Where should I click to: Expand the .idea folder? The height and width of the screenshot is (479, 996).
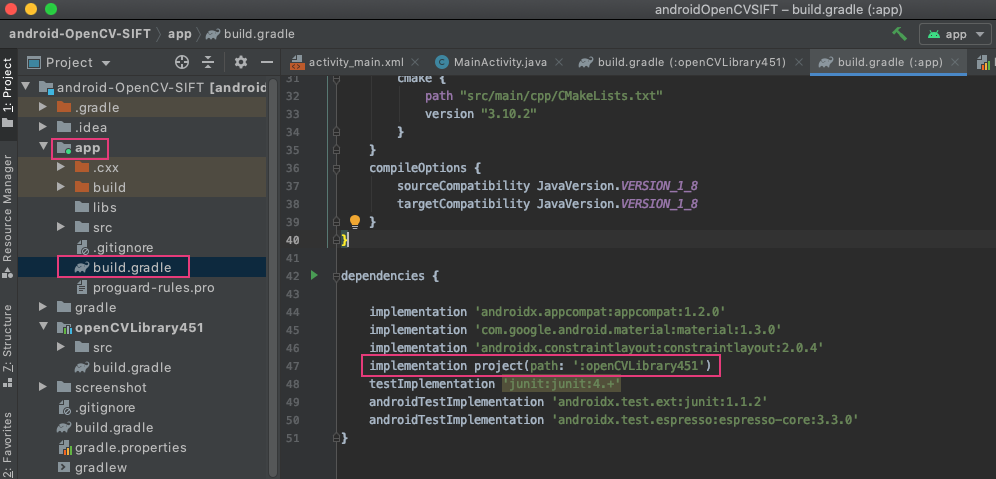43,127
